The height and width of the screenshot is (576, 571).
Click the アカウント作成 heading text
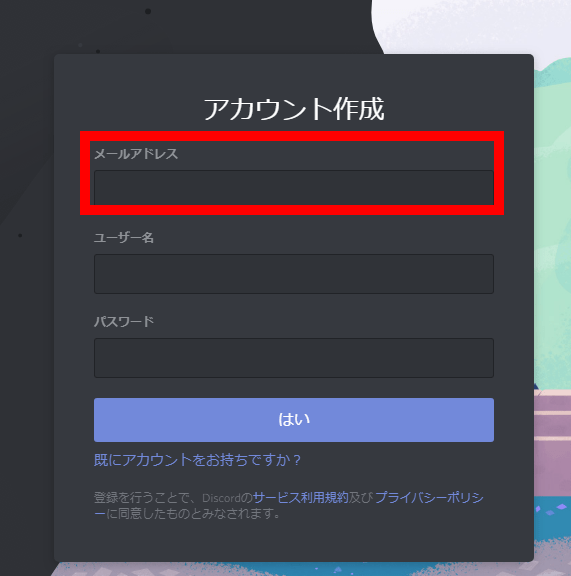294,109
